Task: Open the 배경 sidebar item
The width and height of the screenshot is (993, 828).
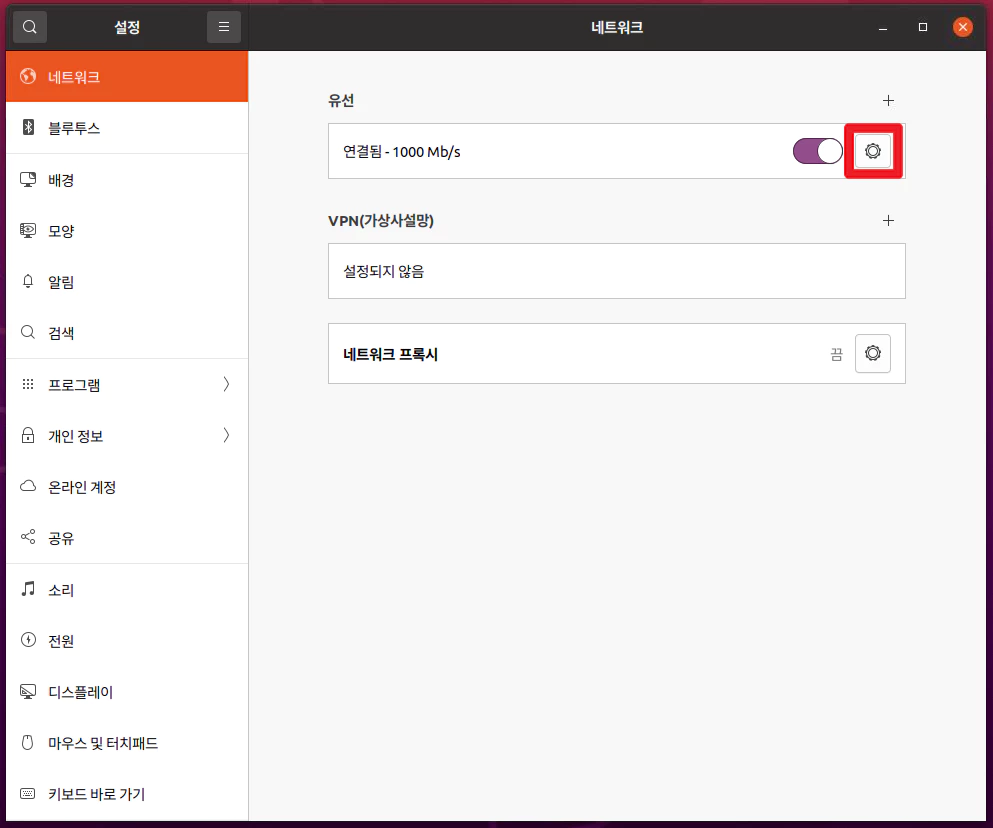Action: [127, 180]
